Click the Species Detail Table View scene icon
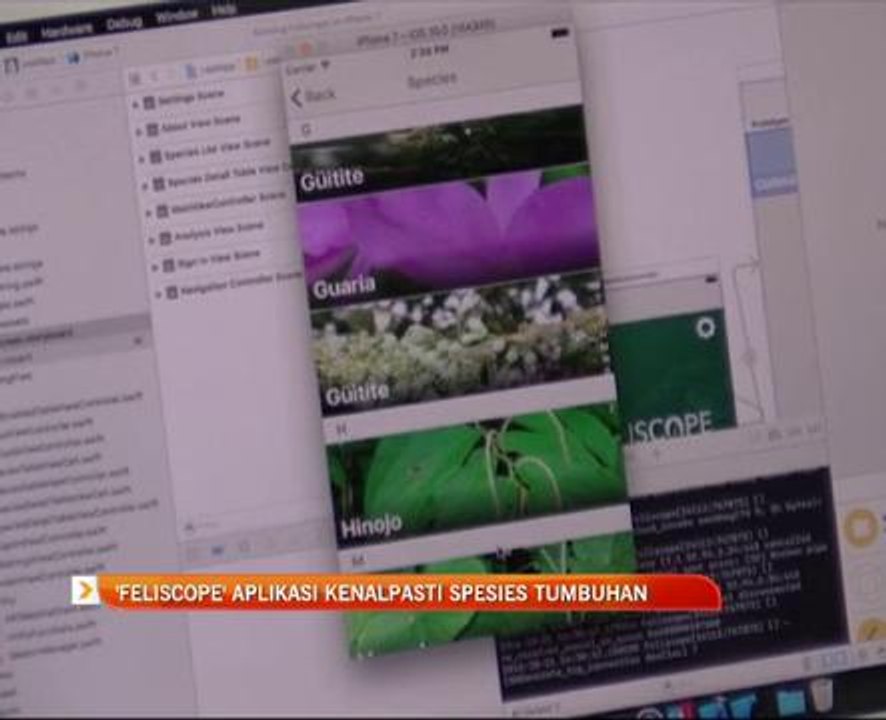886x720 pixels. pos(159,183)
